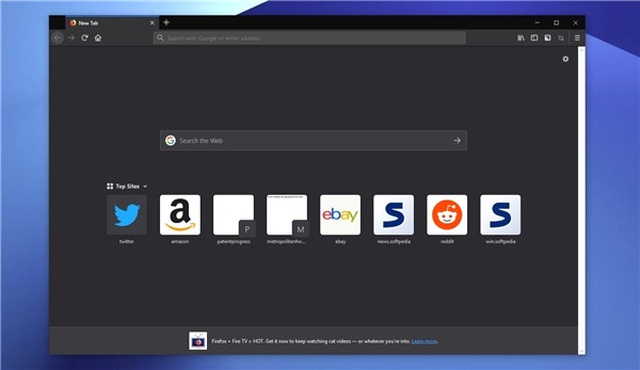Focus the address bar
This screenshot has height=370, width=640.
[x=309, y=38]
